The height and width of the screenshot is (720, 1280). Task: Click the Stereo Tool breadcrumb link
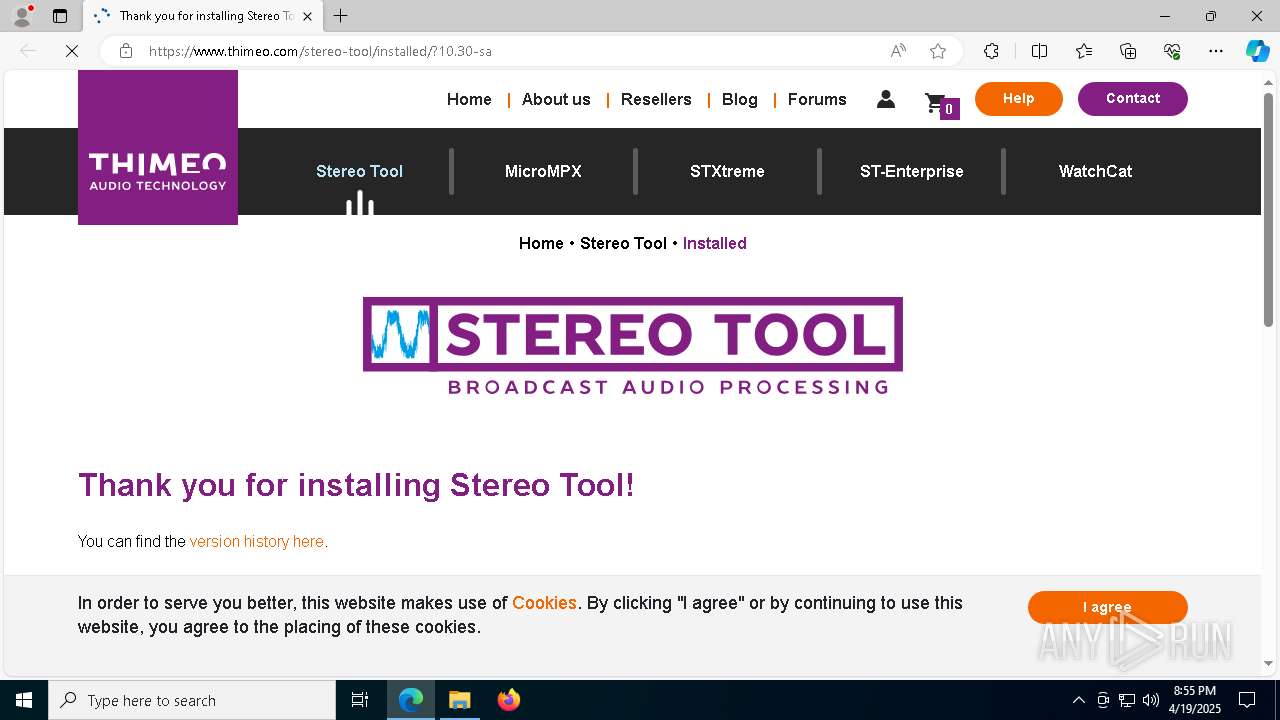[623, 243]
